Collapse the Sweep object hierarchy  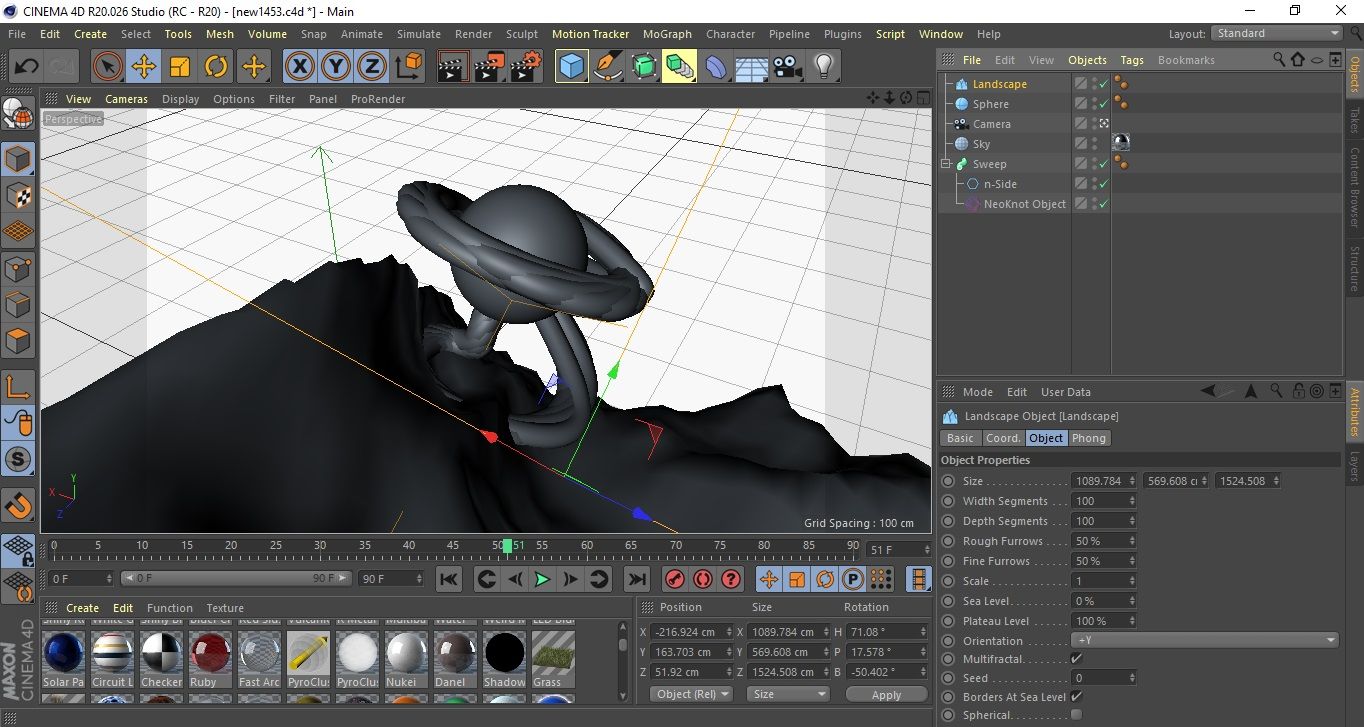tap(946, 164)
